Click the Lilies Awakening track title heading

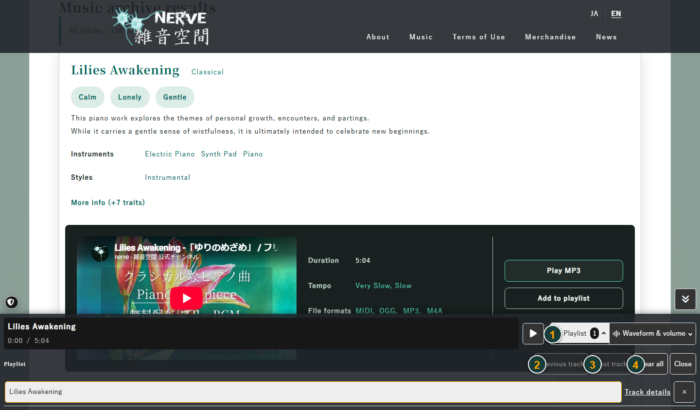point(125,70)
